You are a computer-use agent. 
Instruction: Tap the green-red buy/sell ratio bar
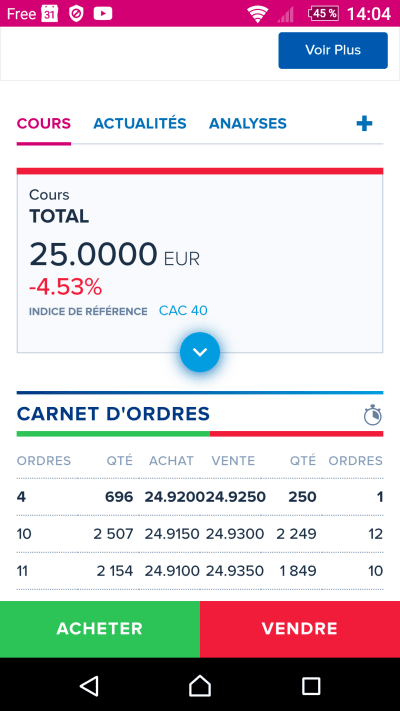[x=200, y=434]
